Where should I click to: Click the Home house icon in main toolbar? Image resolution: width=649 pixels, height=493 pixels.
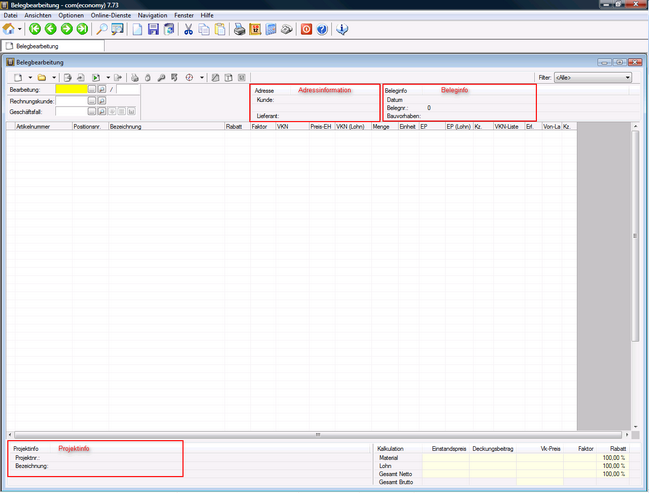(8, 29)
